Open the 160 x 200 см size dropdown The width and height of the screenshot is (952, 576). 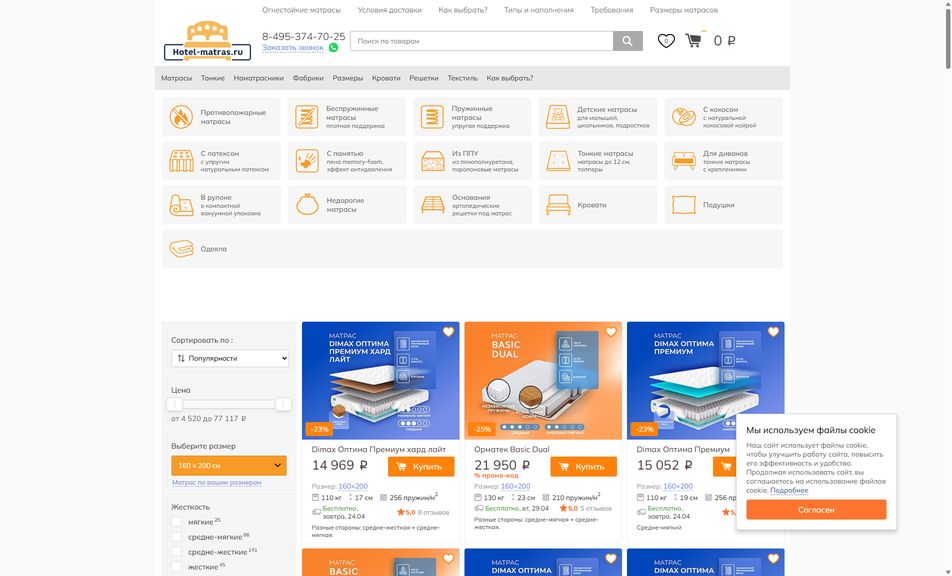[x=229, y=466]
